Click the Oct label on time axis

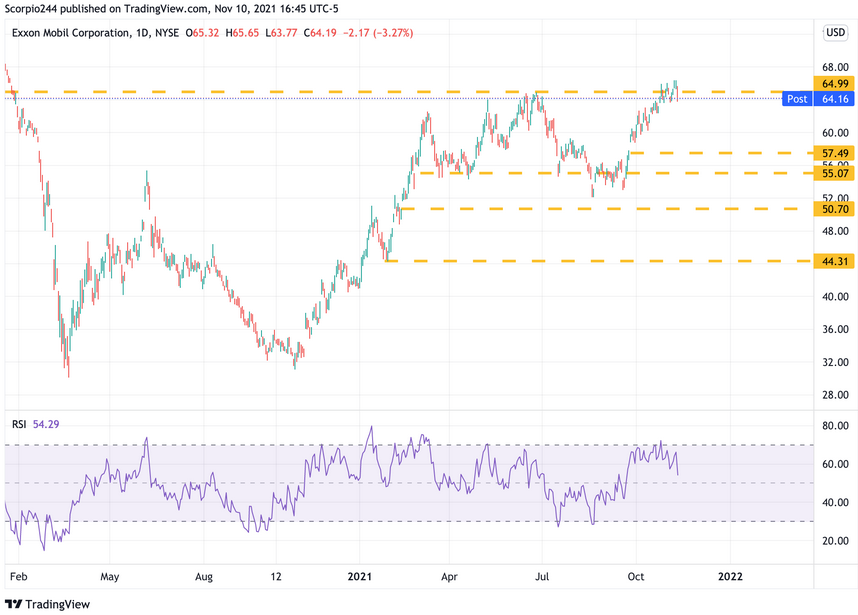pos(636,577)
